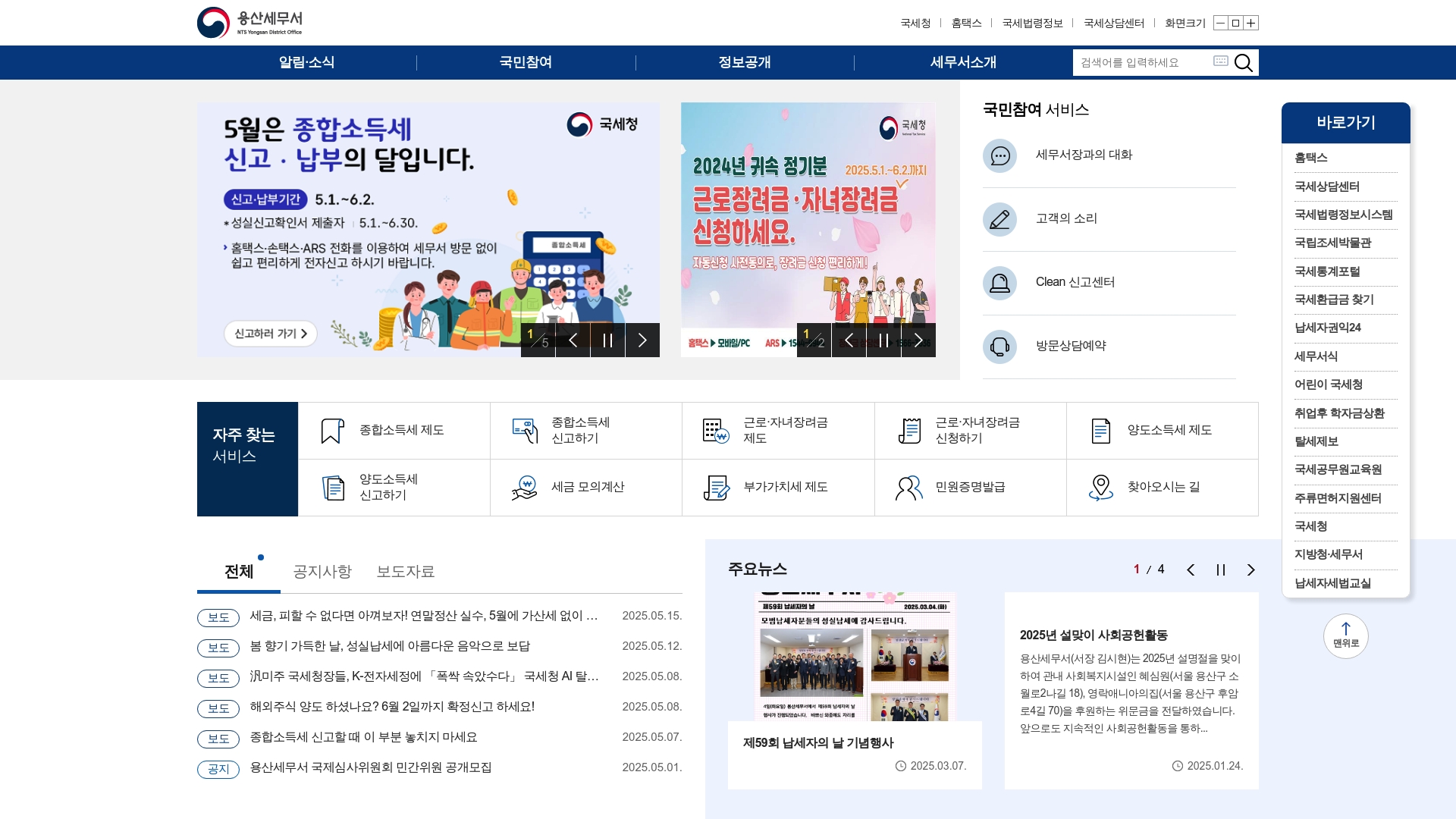Open 세무서식 in 바로가기 panel
This screenshot has width=1456, height=819.
click(x=1316, y=357)
